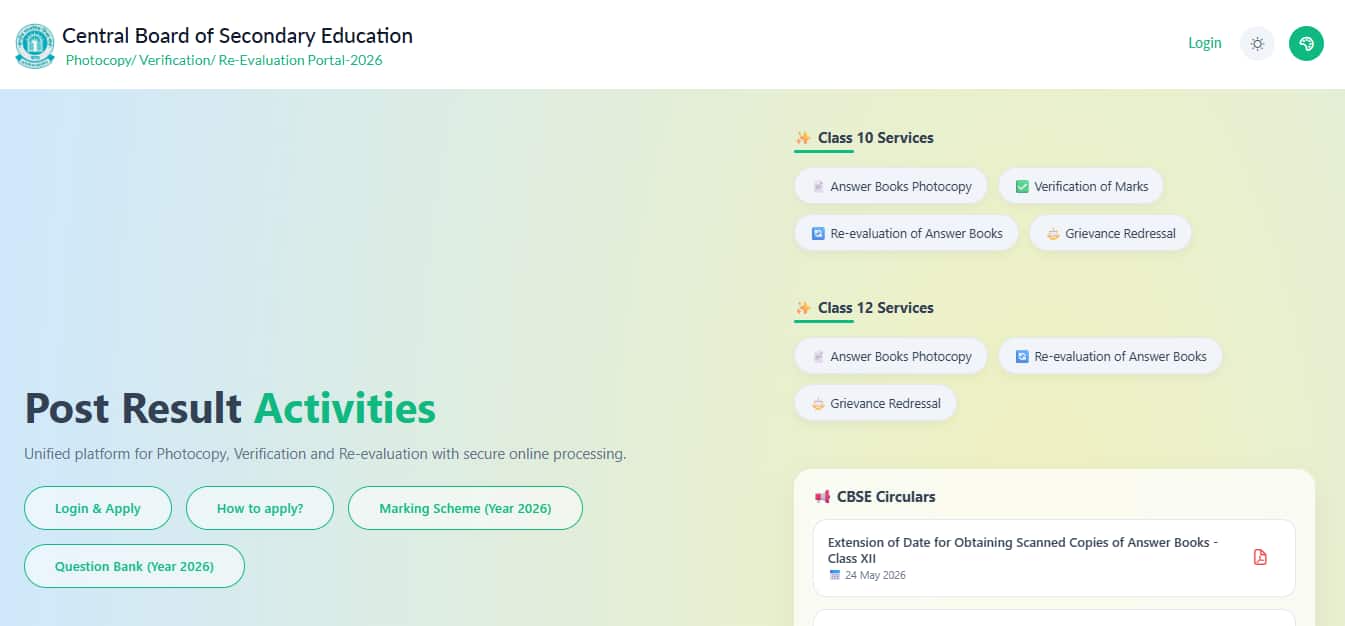
Task: Click the Post Result Activities headline
Action: click(x=230, y=409)
